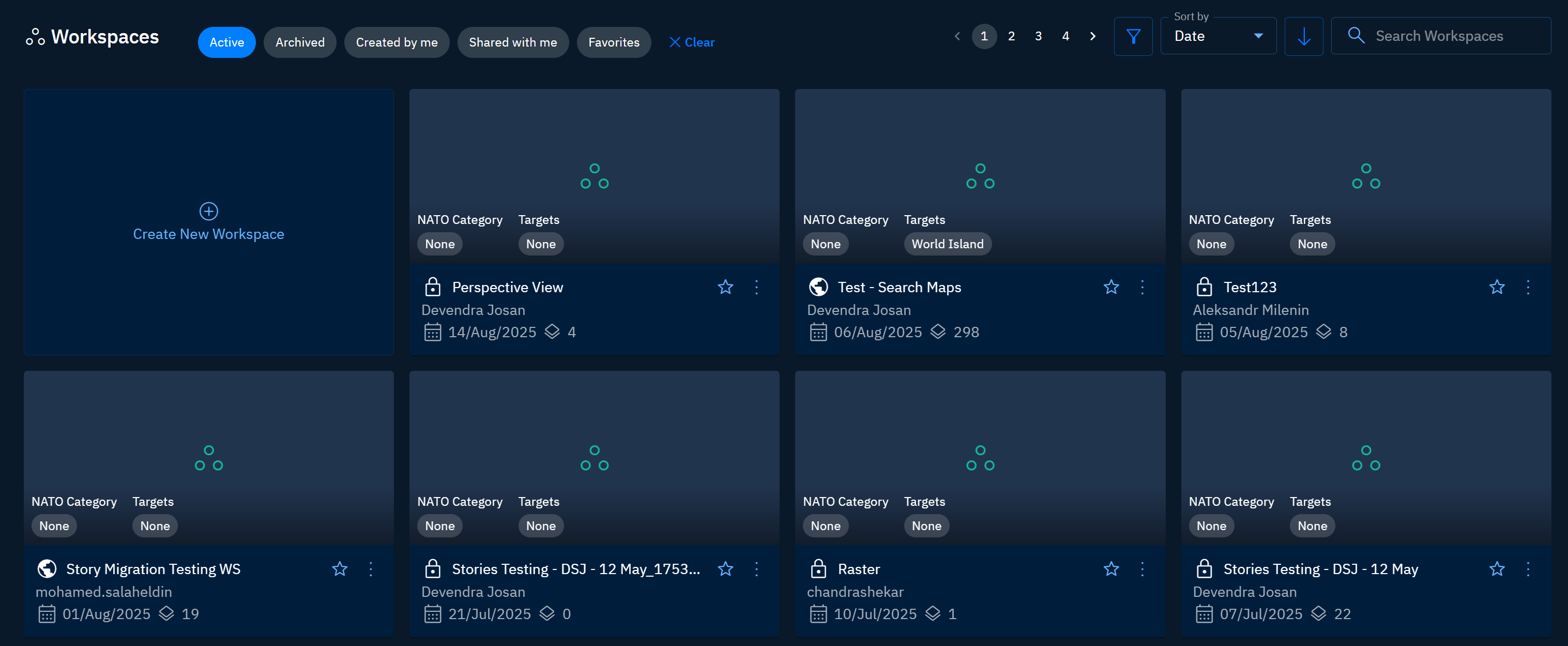Open three-dot menu for Perspective View
This screenshot has width=1568, height=646.
coord(756,287)
